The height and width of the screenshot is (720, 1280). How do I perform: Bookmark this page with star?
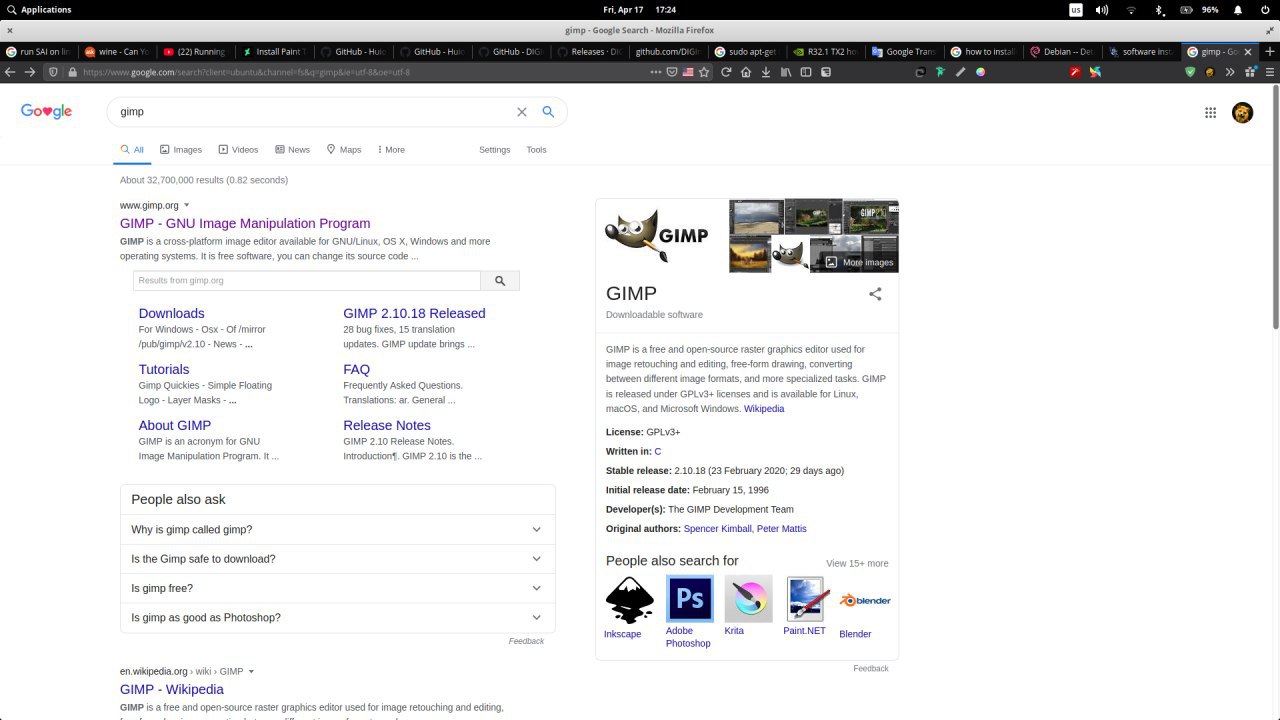[x=704, y=72]
